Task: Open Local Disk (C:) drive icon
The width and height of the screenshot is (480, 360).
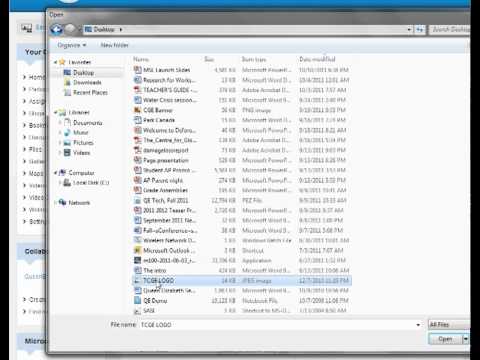Action: point(67,183)
